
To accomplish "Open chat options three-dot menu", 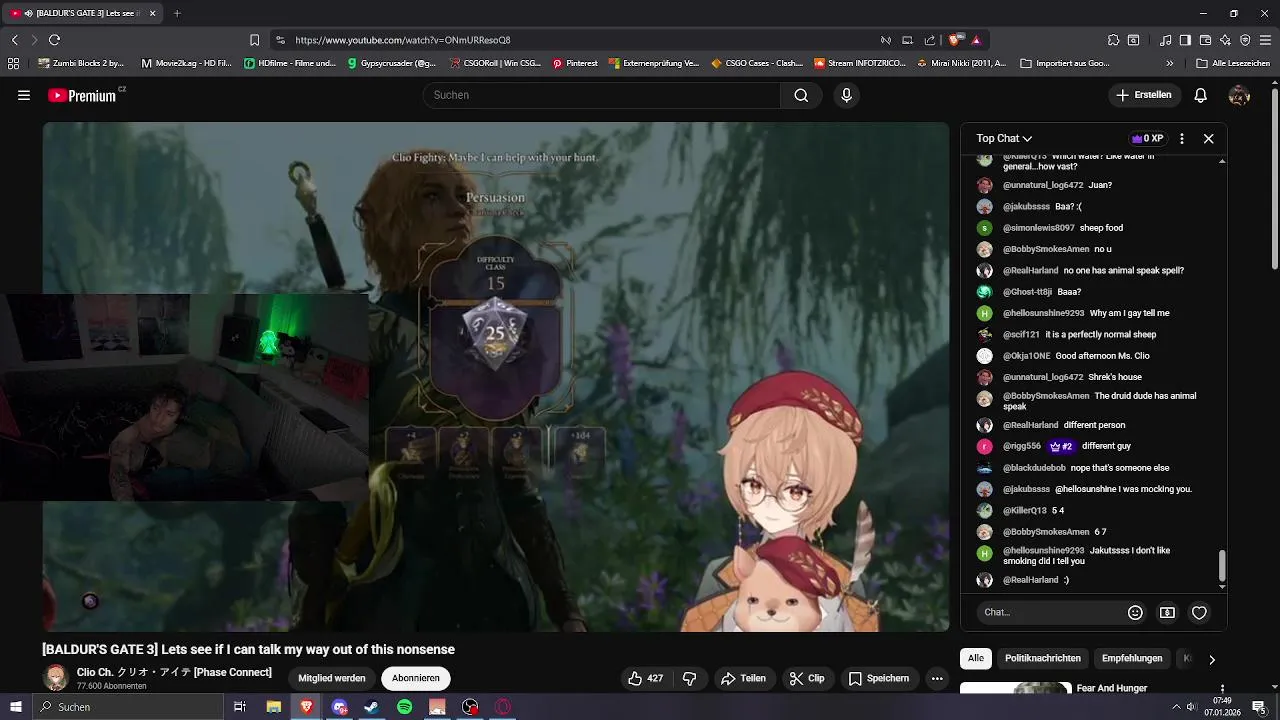I will click(x=1182, y=139).
